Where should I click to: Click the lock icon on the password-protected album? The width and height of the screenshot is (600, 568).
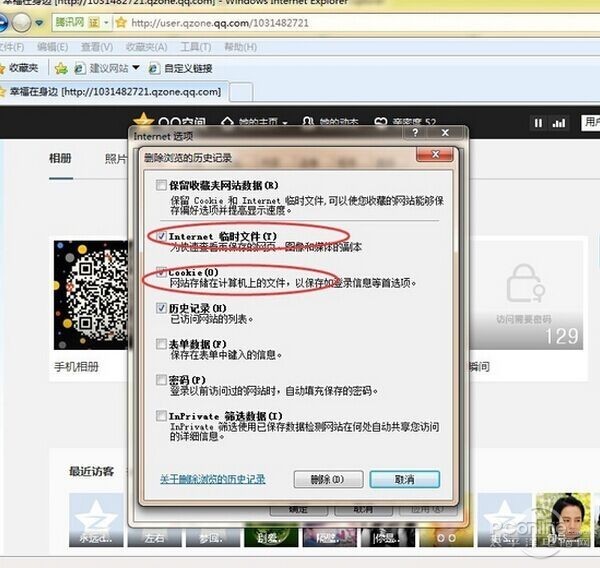525,284
